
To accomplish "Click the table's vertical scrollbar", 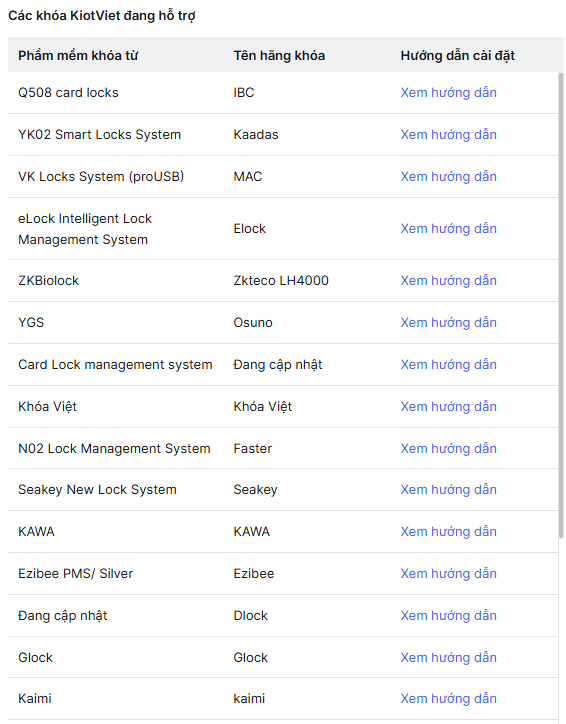I will (x=561, y=305).
